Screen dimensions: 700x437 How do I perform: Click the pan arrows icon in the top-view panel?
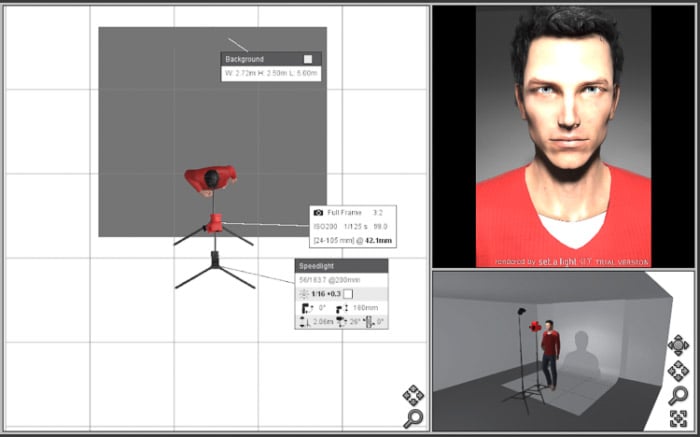click(x=413, y=395)
